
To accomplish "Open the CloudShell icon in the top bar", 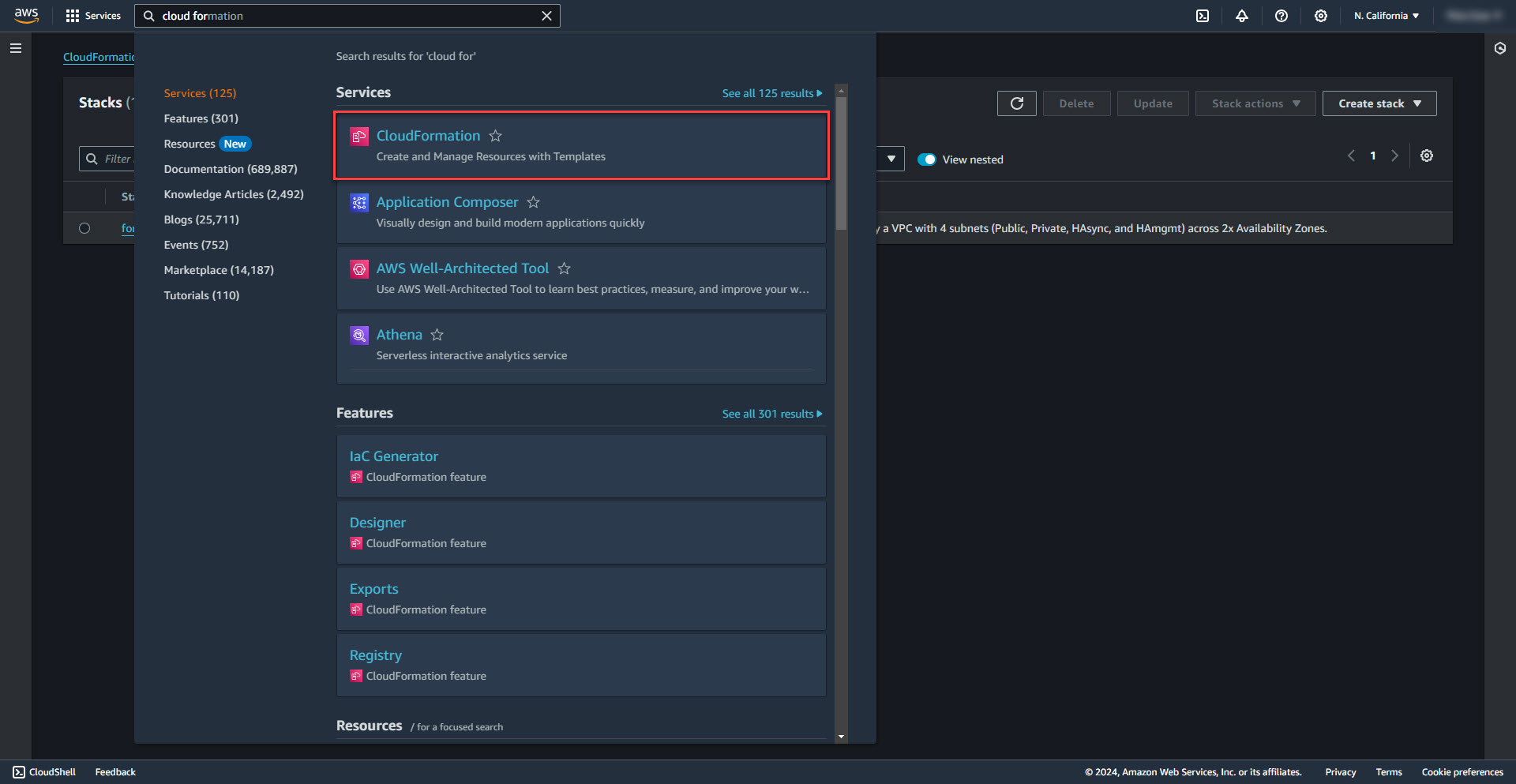I will 1203,16.
